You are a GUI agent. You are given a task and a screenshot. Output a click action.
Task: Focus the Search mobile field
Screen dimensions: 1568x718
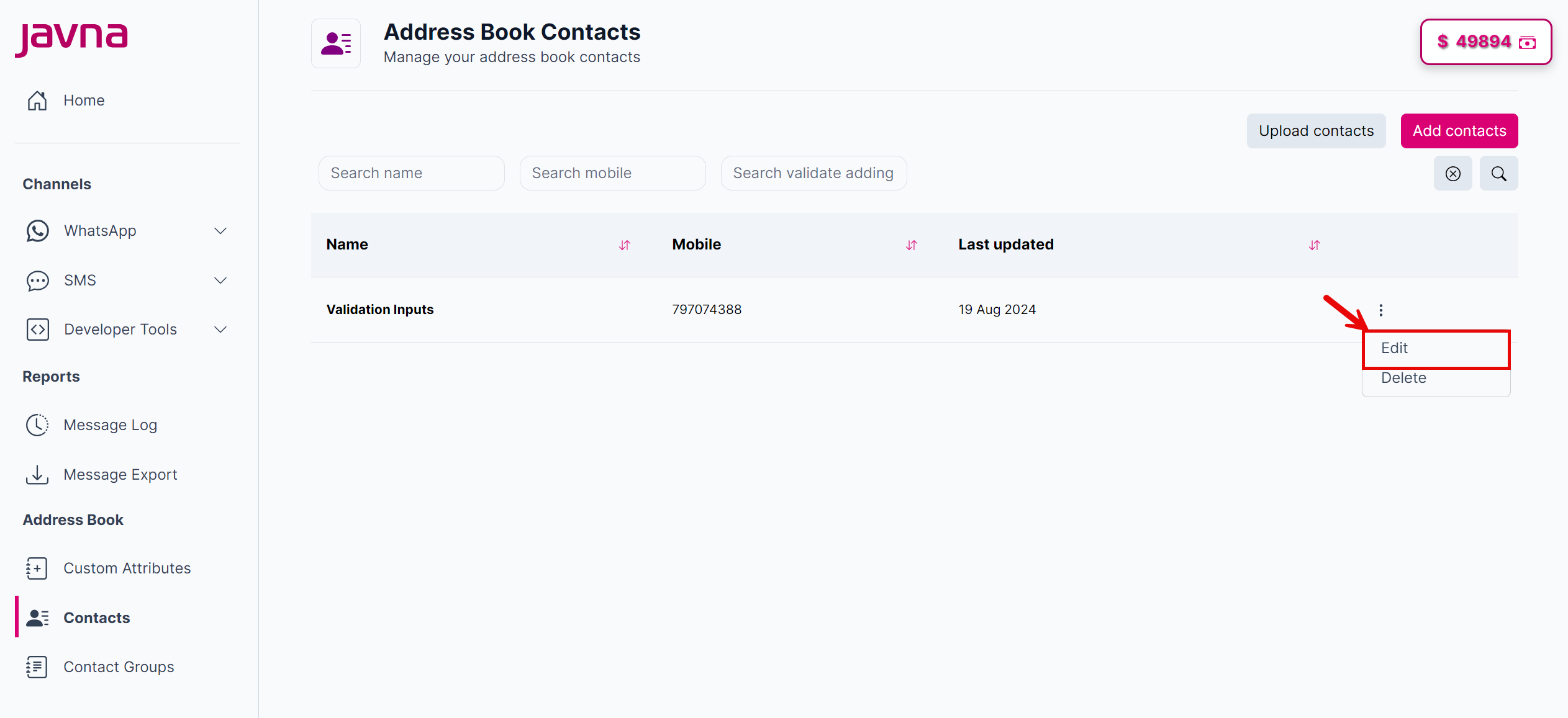(612, 173)
